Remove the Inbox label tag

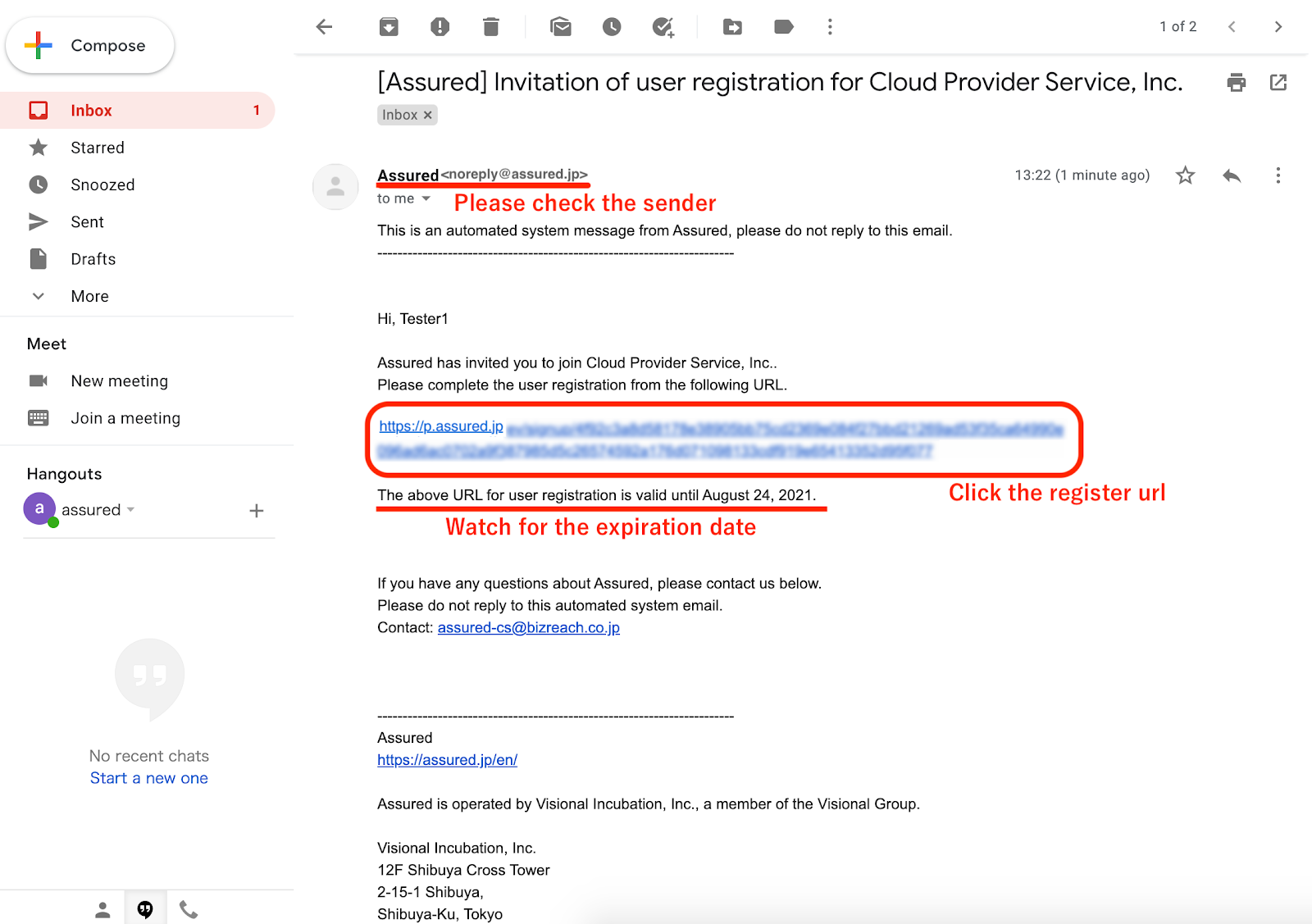point(428,116)
